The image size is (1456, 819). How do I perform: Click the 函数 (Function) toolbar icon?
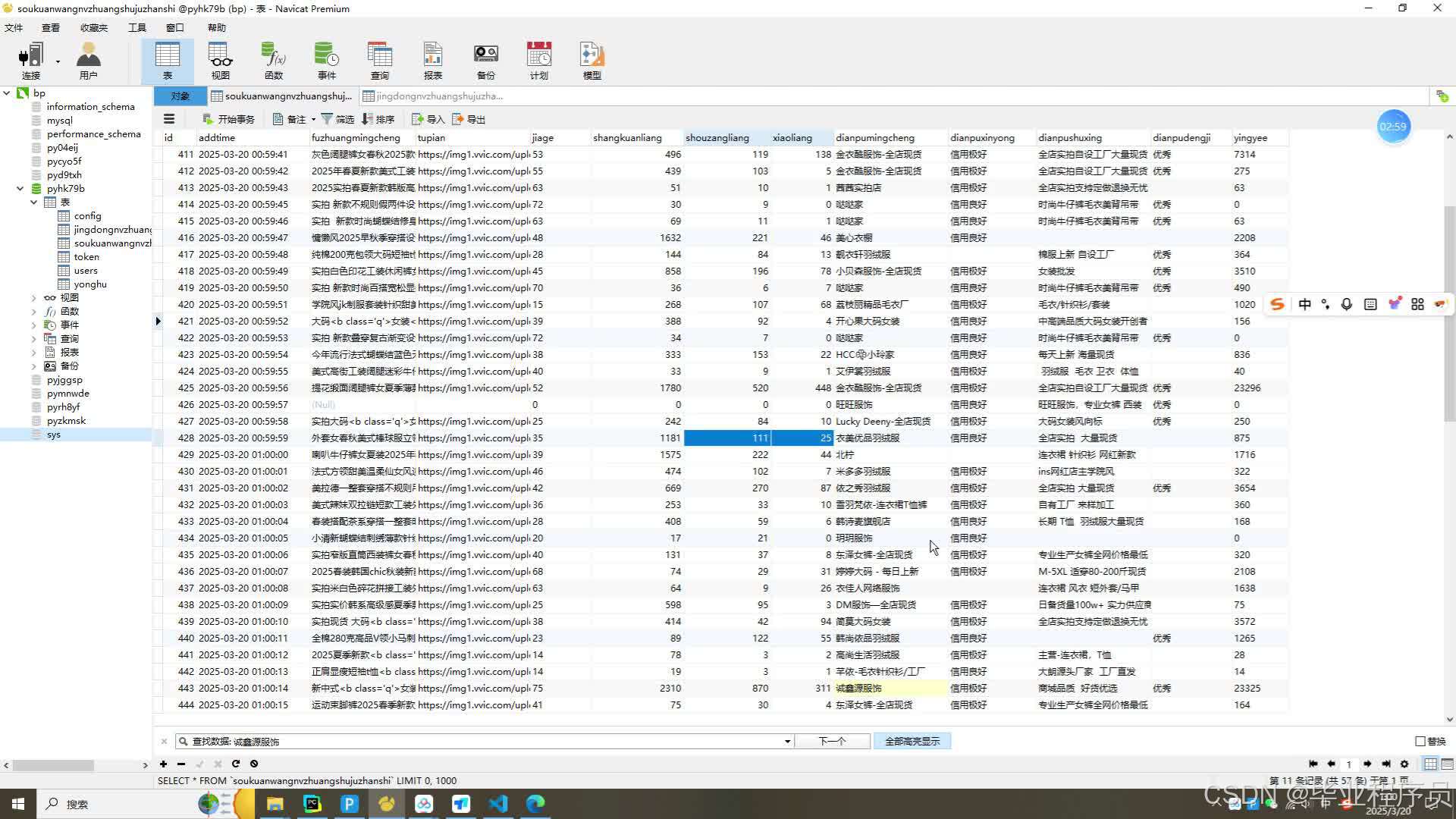(x=273, y=61)
